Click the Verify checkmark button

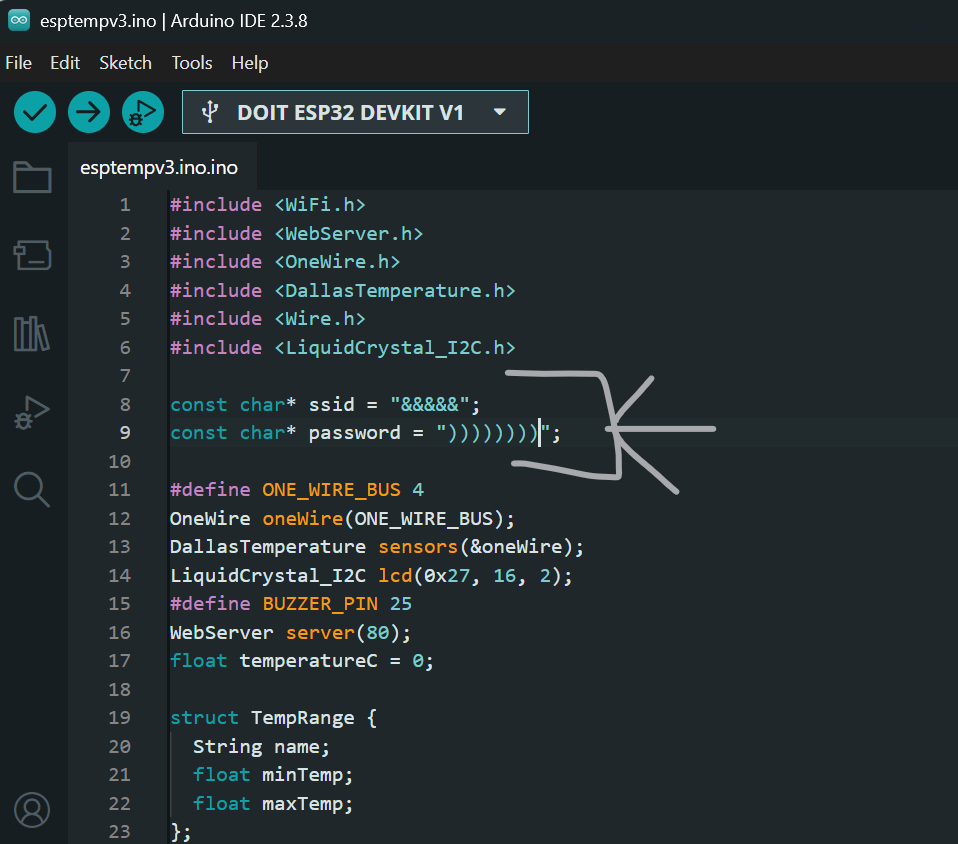(35, 112)
